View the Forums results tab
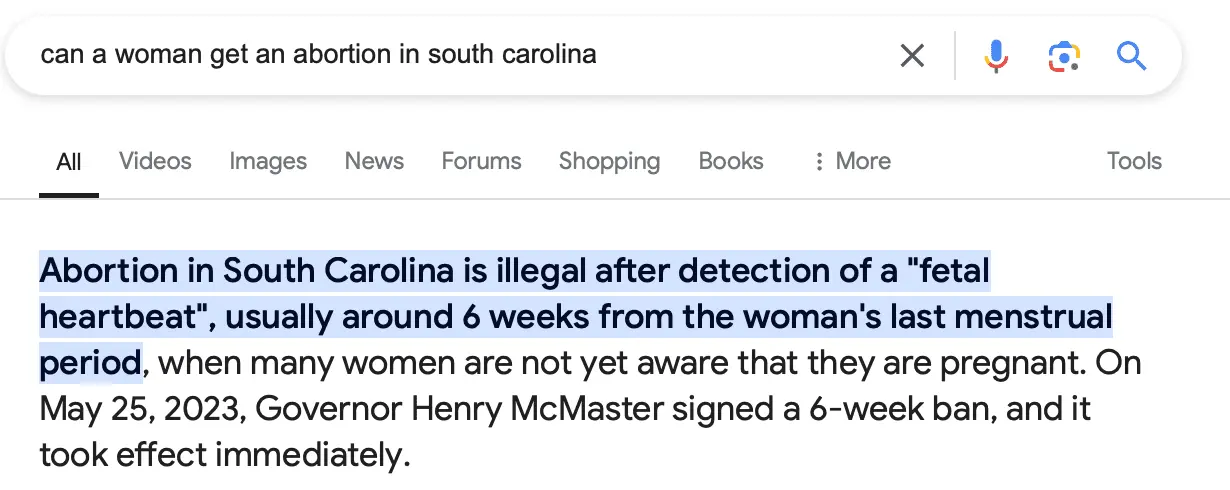Image resolution: width=1230 pixels, height=490 pixels. [481, 161]
